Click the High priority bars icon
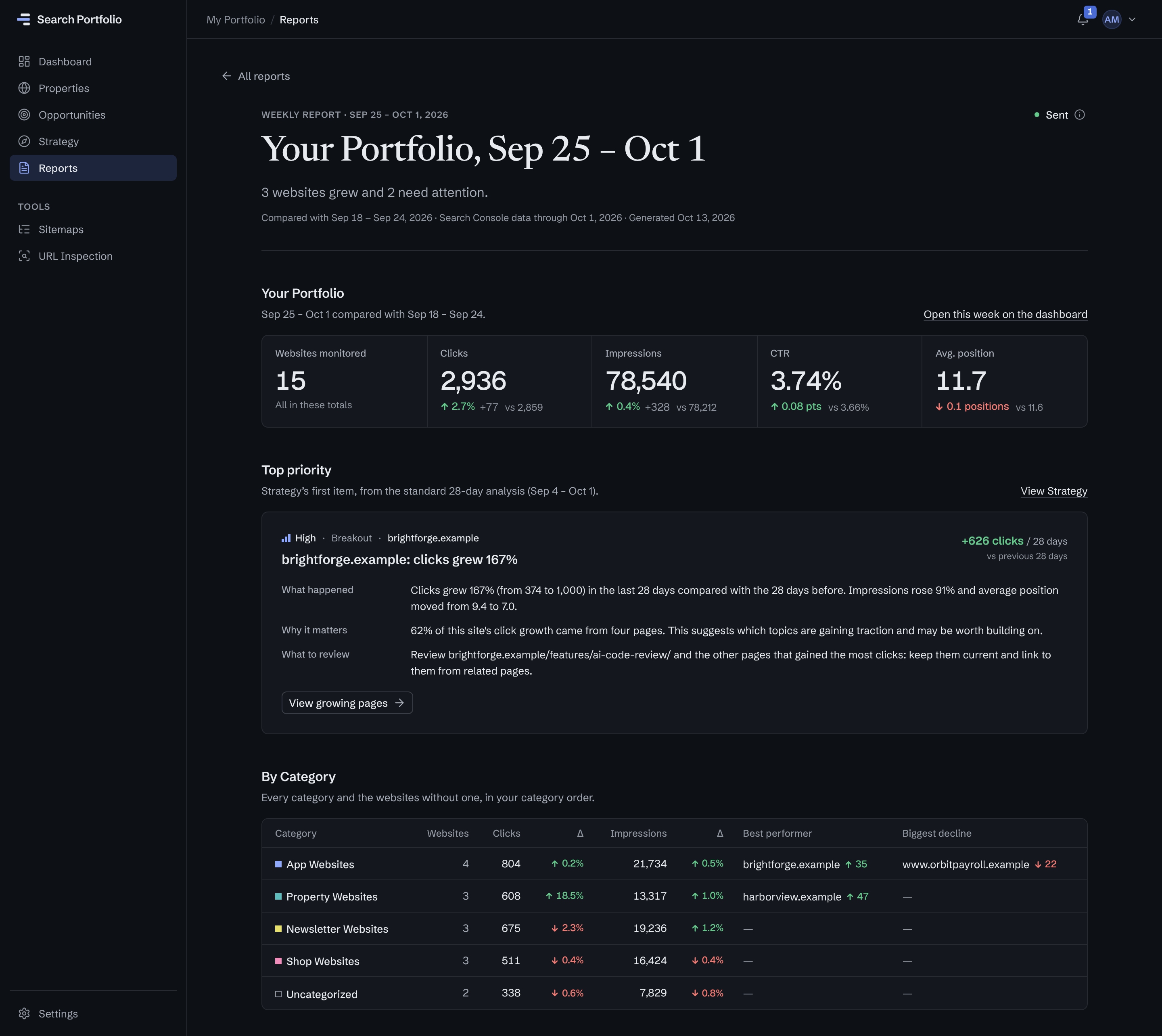 [286, 538]
